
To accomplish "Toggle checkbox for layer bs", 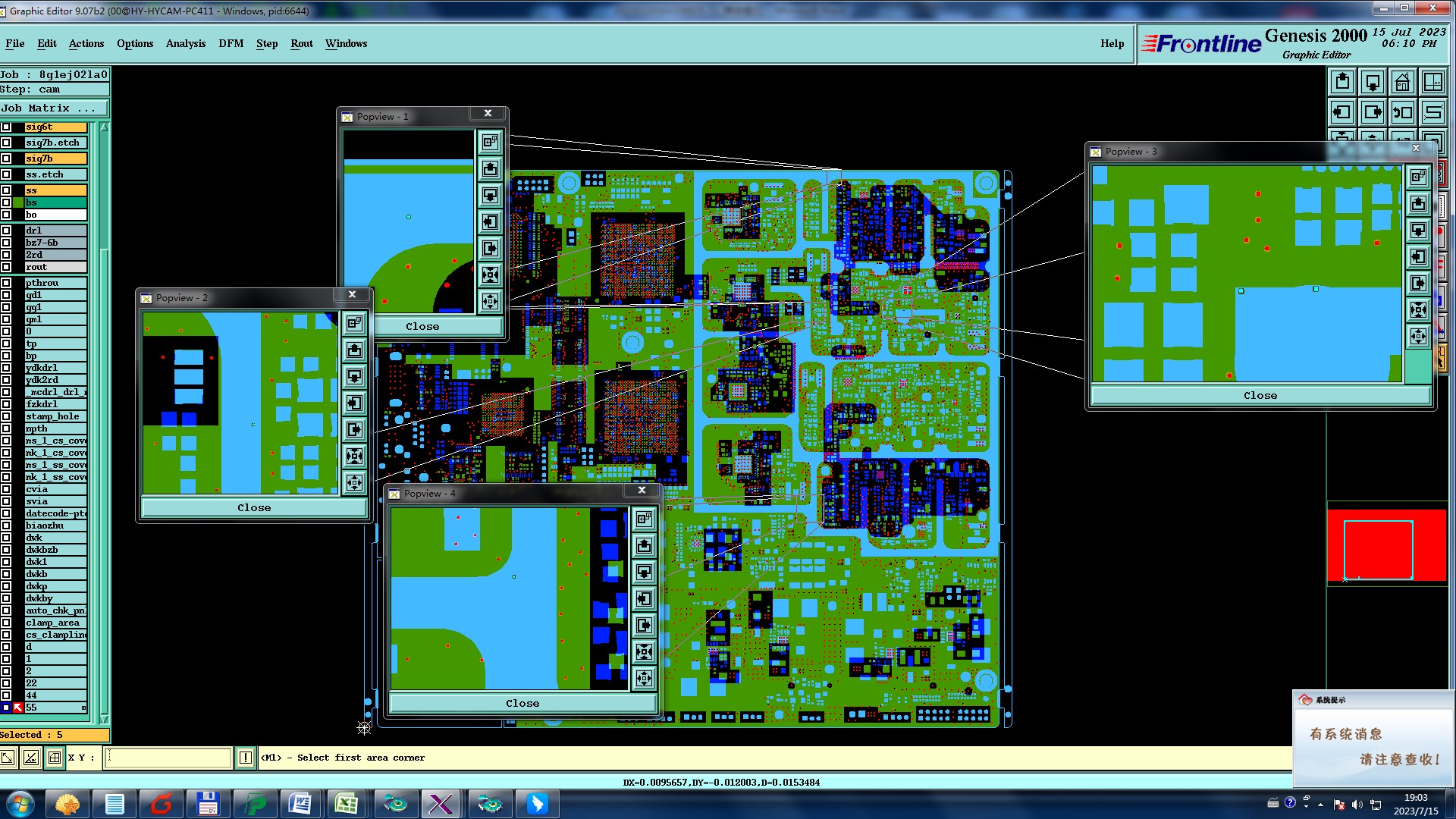I will point(6,202).
